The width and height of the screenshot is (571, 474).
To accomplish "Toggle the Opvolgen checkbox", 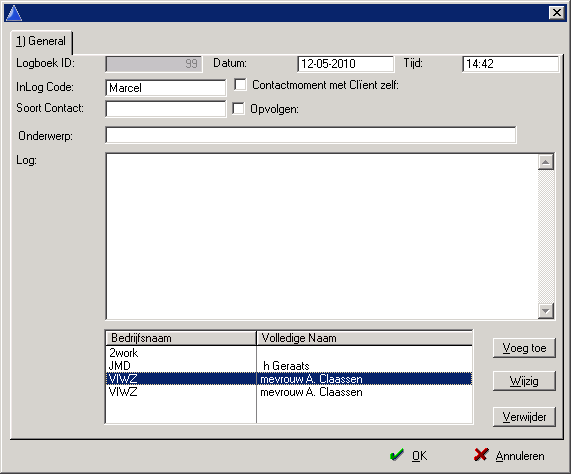I will coord(238,108).
